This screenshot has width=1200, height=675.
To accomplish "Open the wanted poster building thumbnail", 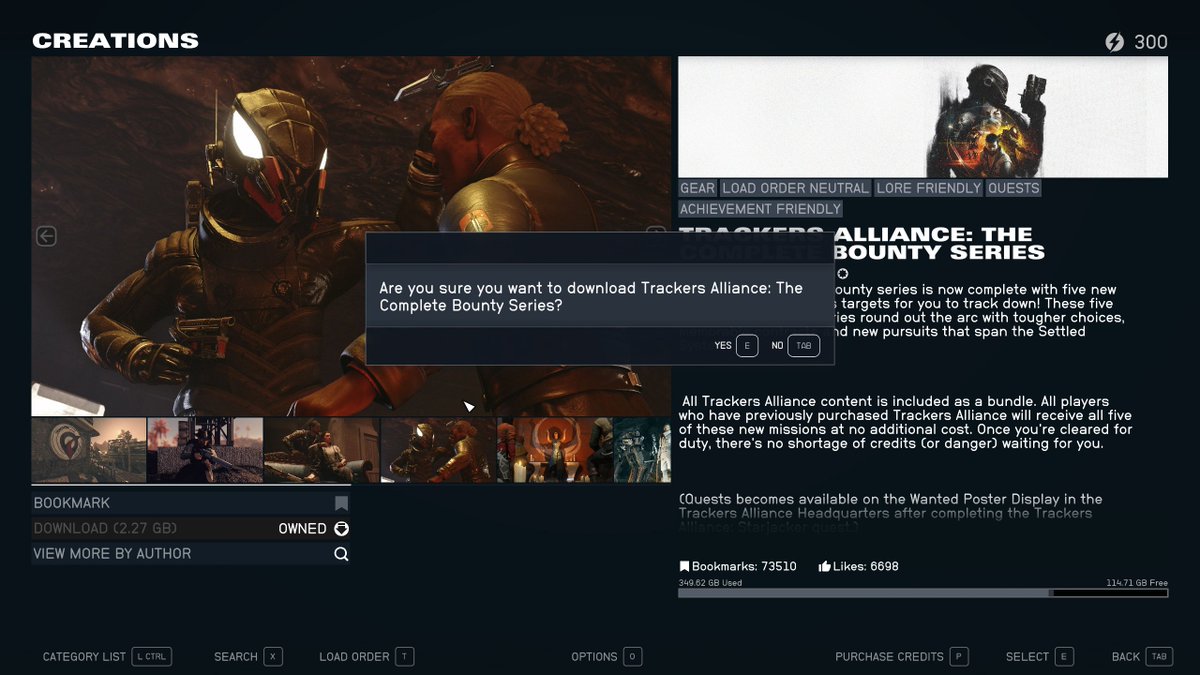I will pyautogui.click(x=89, y=450).
